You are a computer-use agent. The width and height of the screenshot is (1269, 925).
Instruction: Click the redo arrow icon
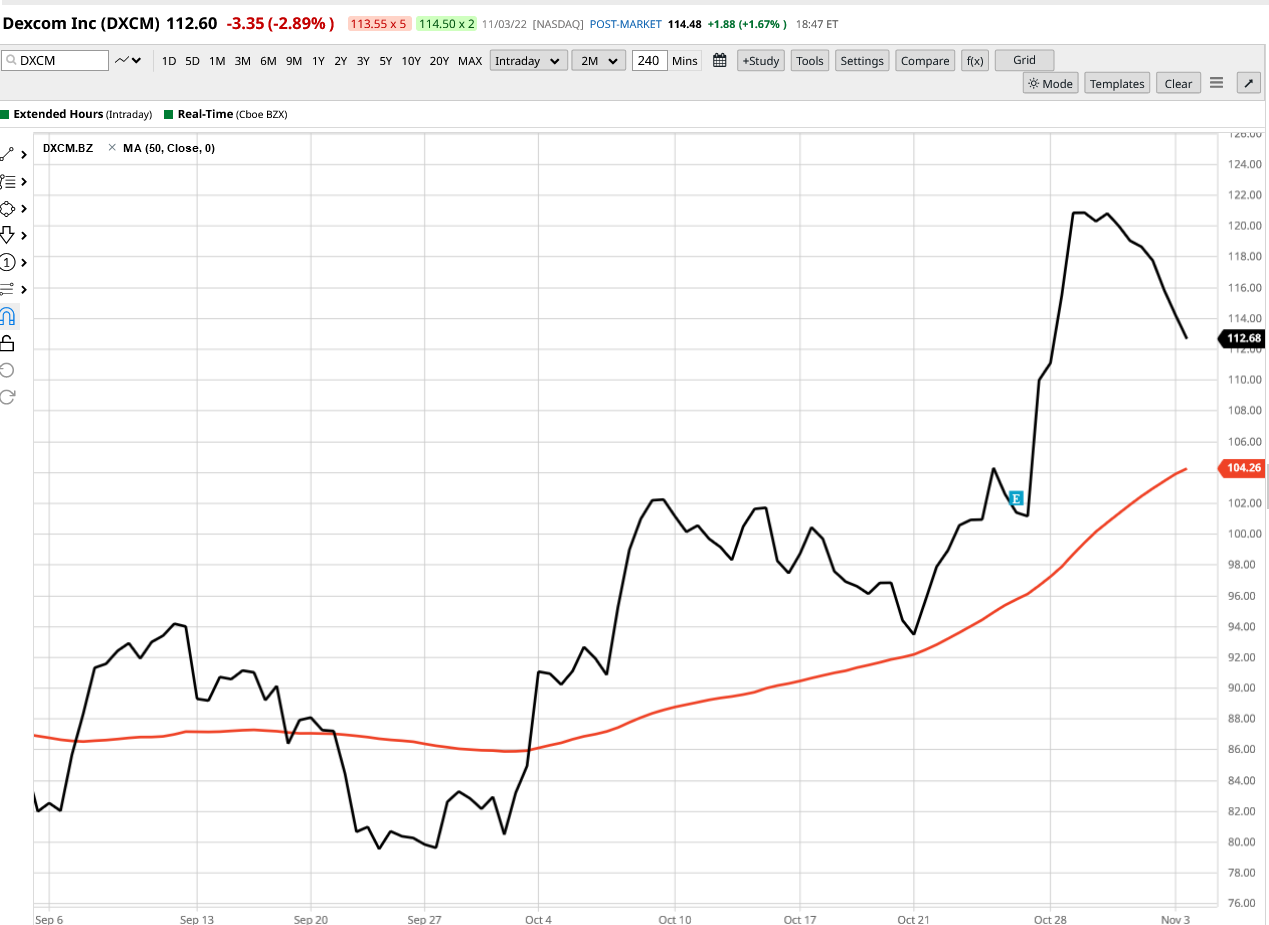[x=8, y=397]
